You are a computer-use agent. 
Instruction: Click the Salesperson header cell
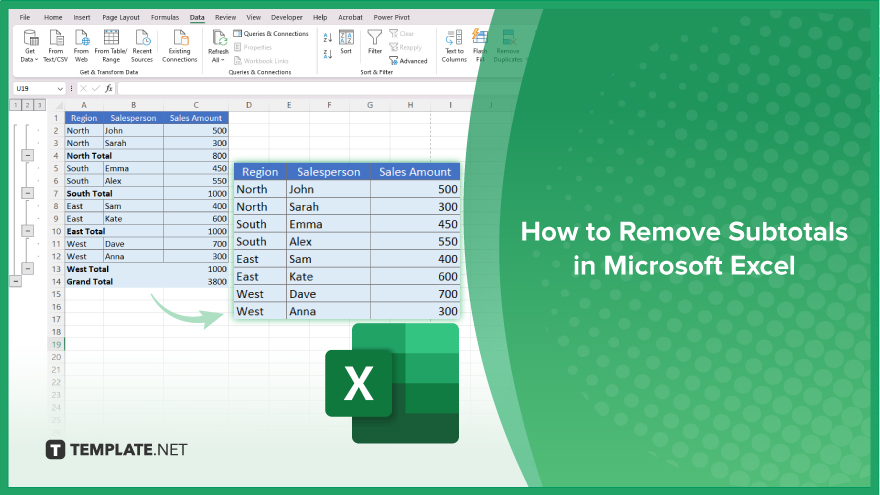tap(134, 118)
